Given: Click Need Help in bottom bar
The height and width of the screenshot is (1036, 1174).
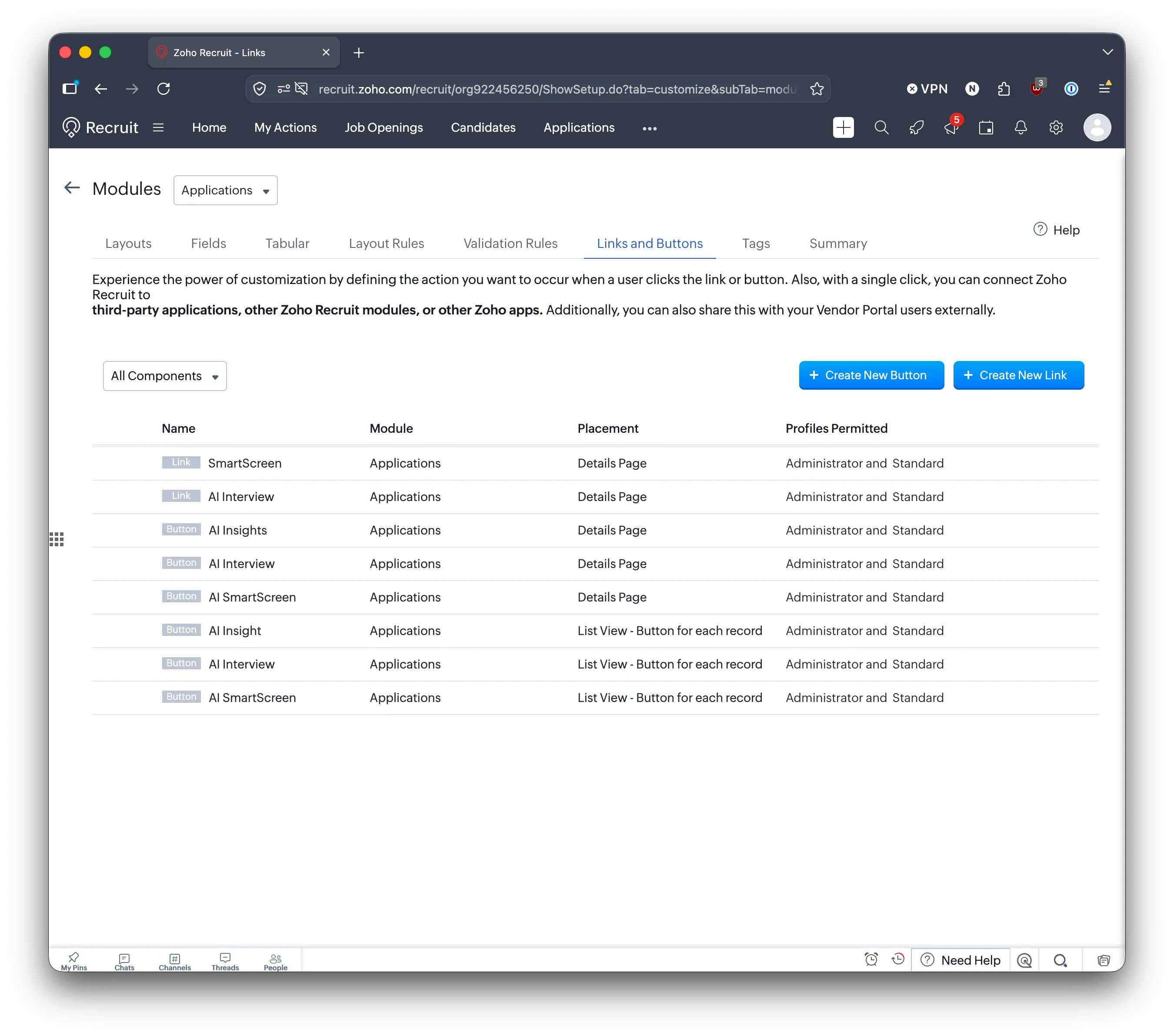Looking at the screenshot, I should (961, 960).
